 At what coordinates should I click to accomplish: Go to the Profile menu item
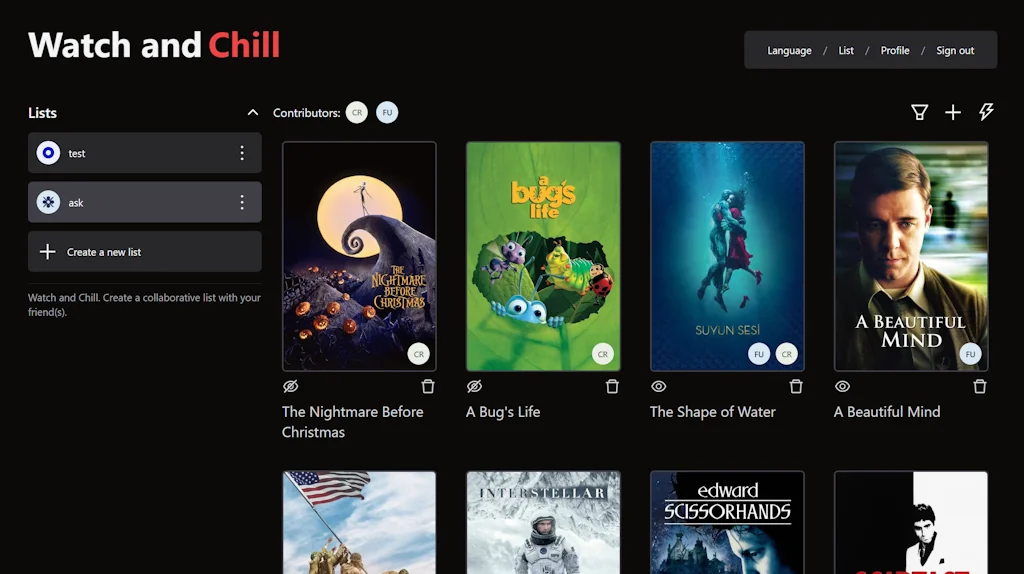click(x=895, y=50)
